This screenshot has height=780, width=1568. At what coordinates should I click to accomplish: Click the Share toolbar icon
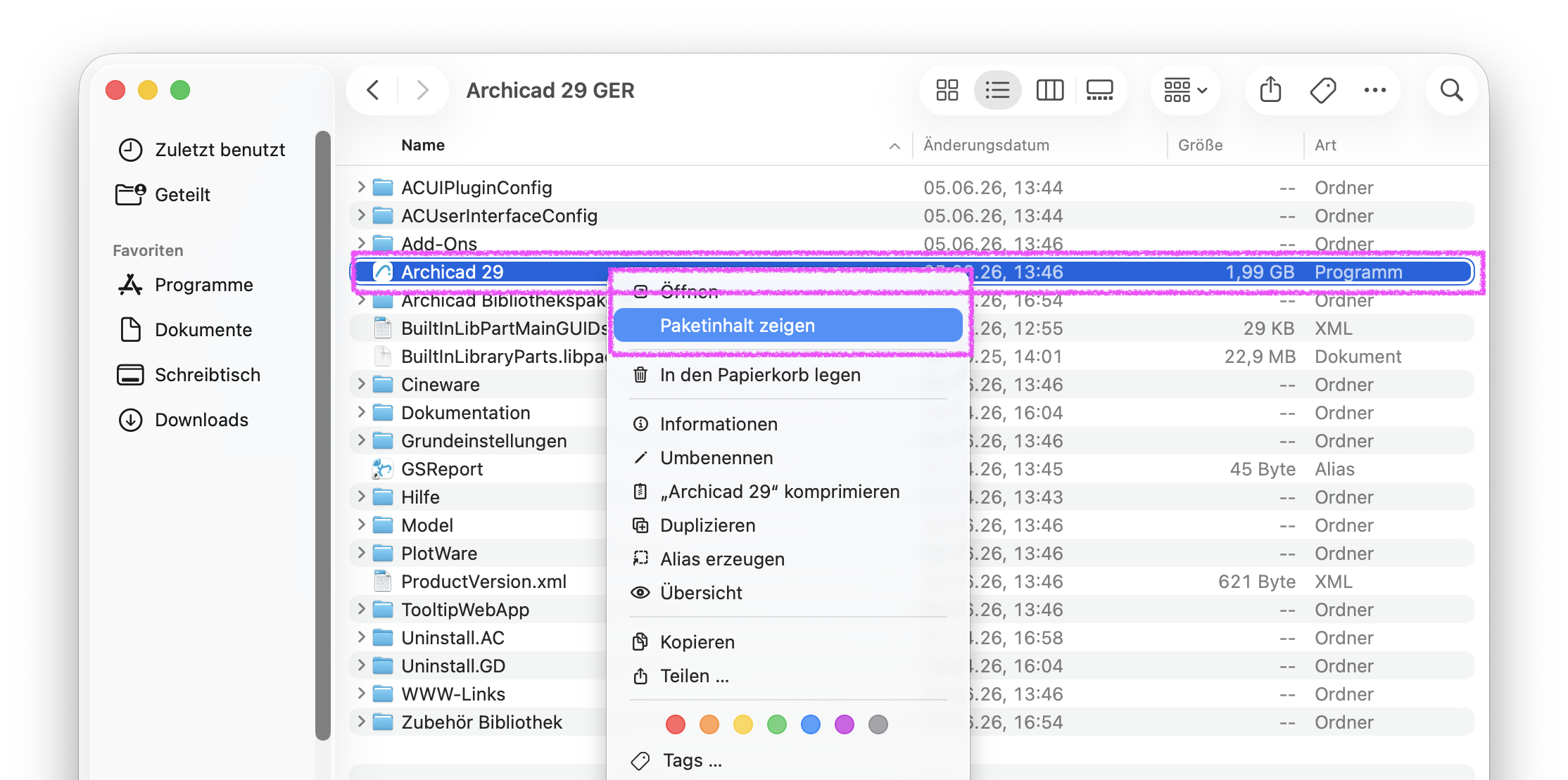(x=1271, y=90)
